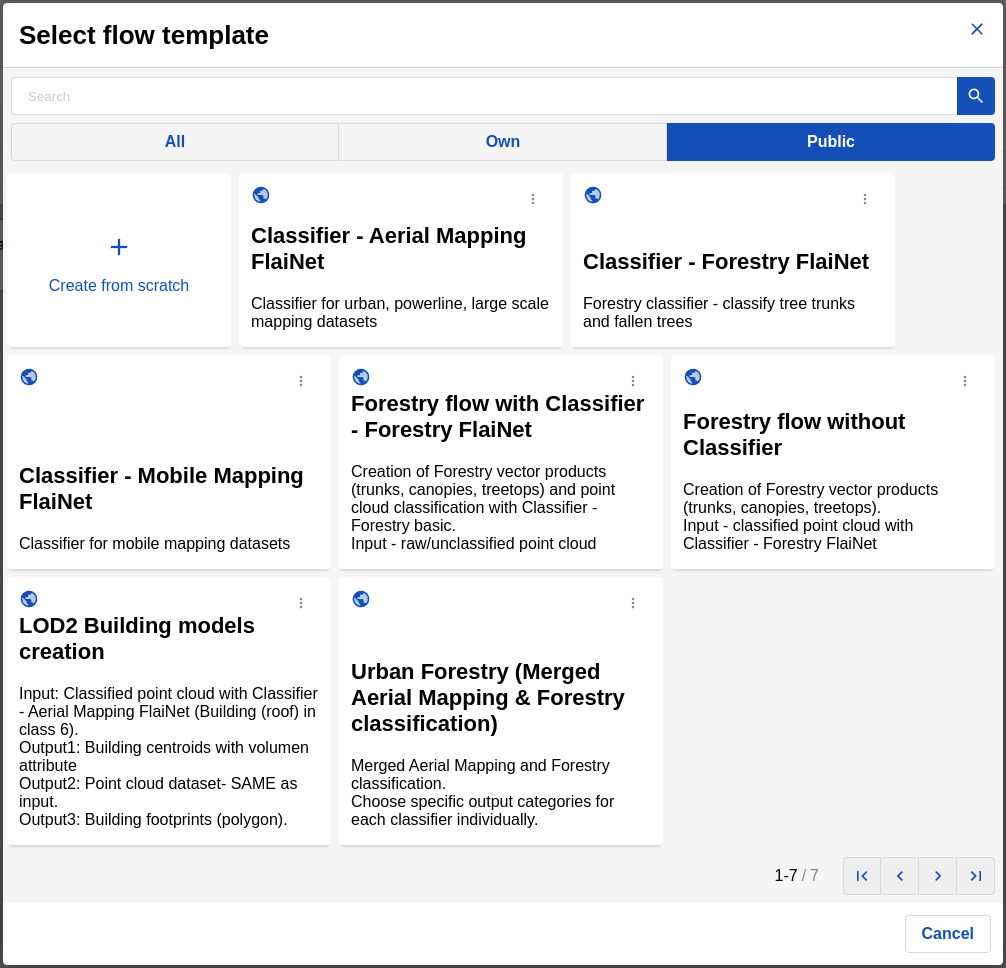The image size is (1006, 968).
Task: Click the 1-7 / 7 page count
Action: click(x=796, y=876)
